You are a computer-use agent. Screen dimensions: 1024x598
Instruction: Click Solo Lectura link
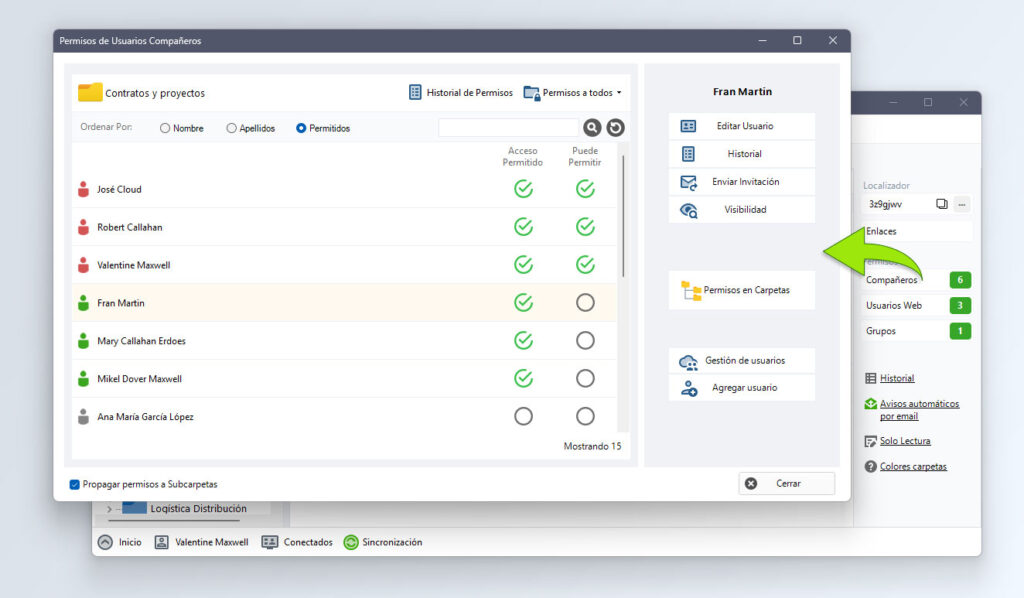904,441
